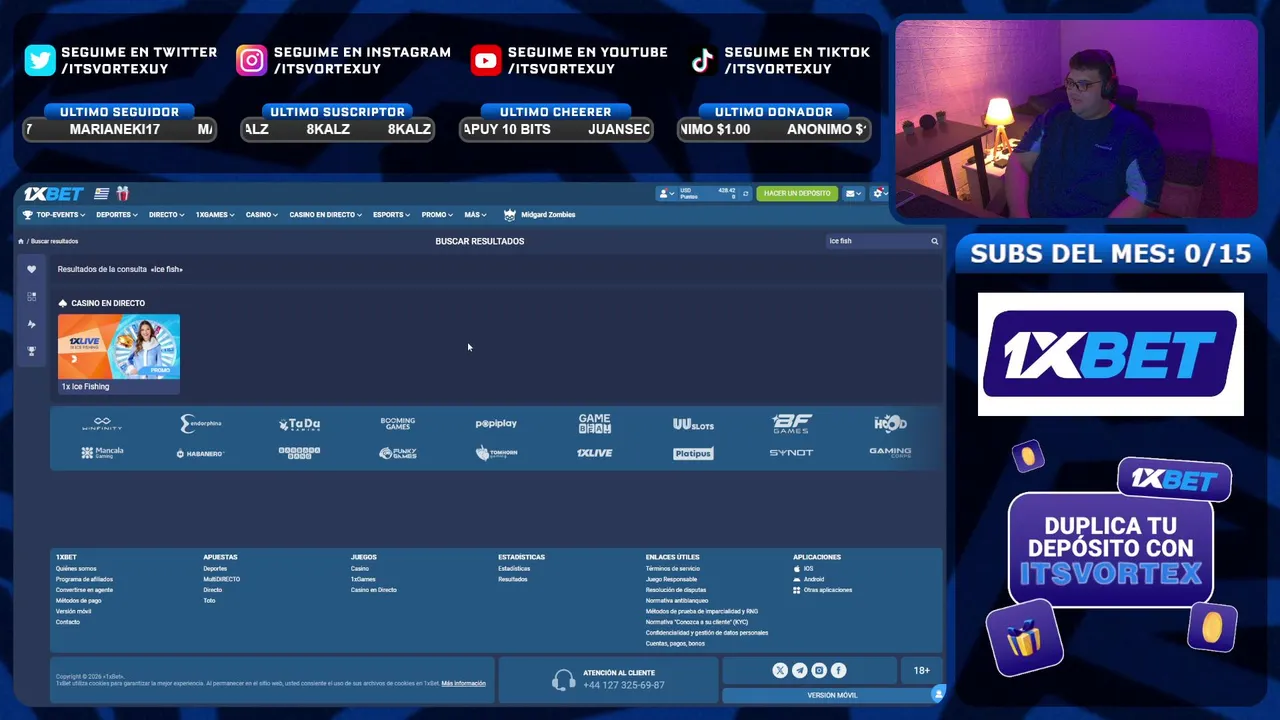Click the HACER UN DEPÓSITO button
The width and height of the screenshot is (1280, 720).
[797, 193]
